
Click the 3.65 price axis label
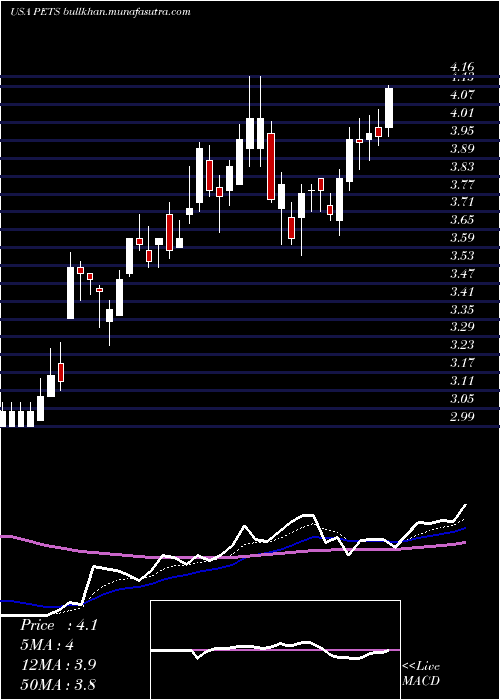point(462,220)
